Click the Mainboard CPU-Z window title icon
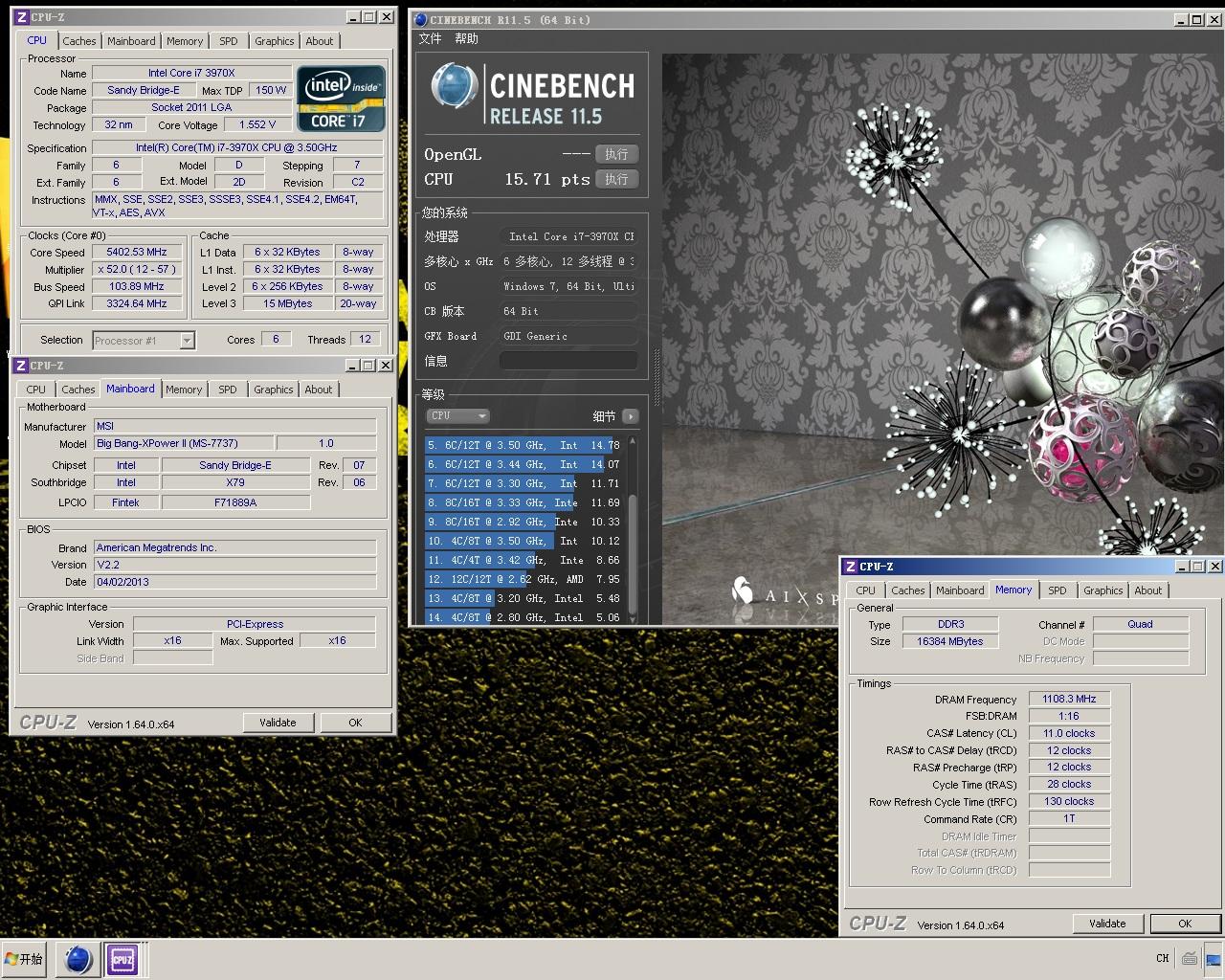 tap(20, 366)
